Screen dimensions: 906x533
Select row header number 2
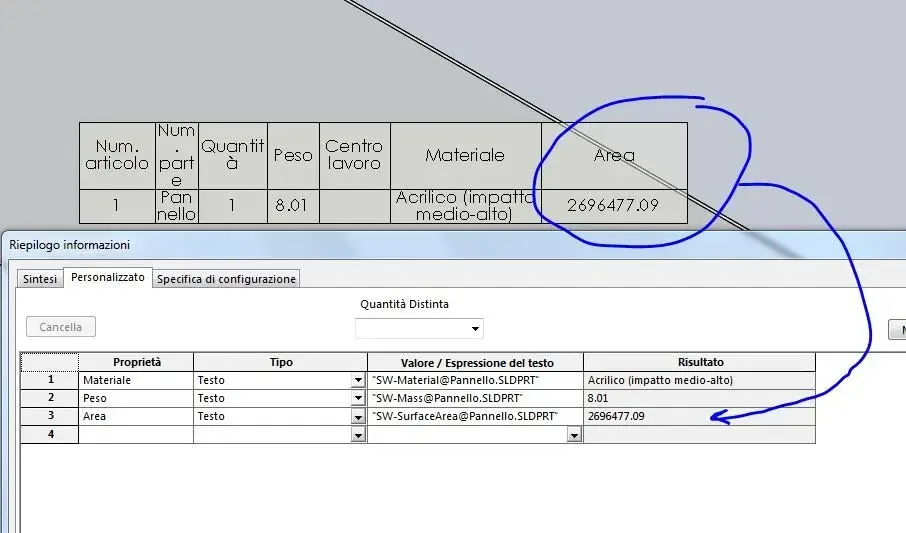[50, 398]
